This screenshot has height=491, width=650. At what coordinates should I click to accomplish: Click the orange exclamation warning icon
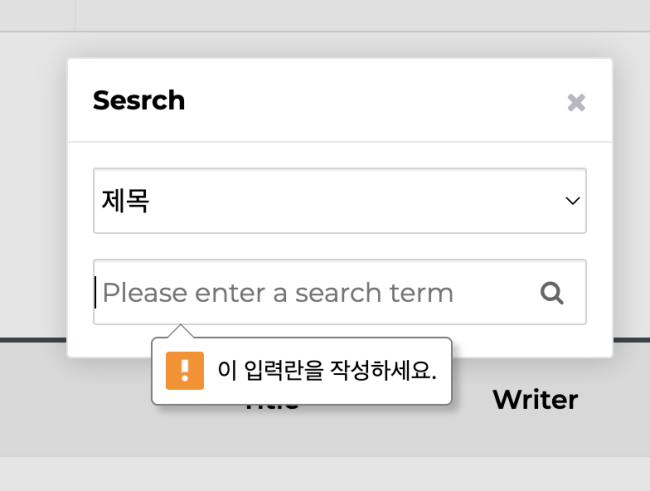[x=185, y=370]
